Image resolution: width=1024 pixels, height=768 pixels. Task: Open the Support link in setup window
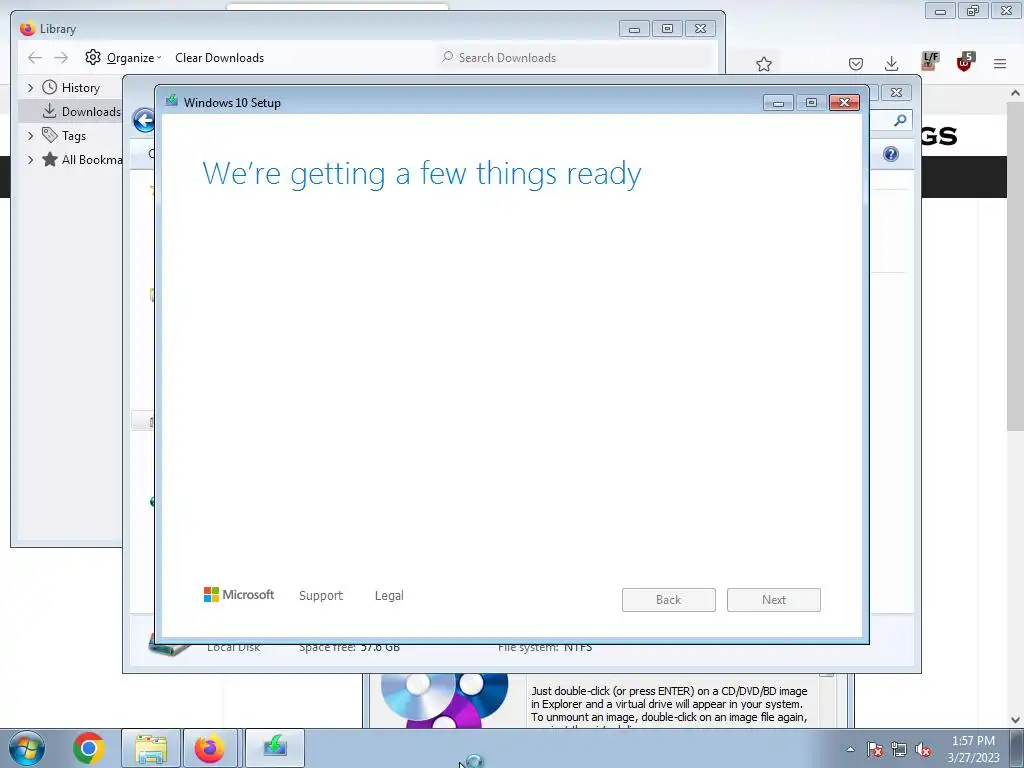click(x=321, y=595)
